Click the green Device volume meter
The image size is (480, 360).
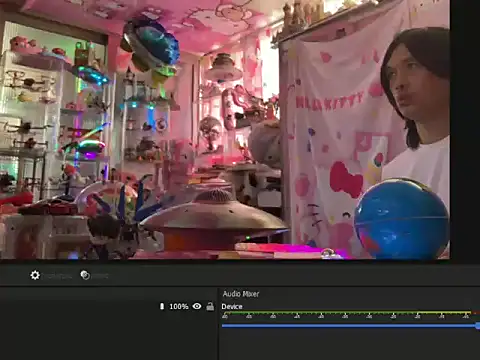[x=319, y=313]
